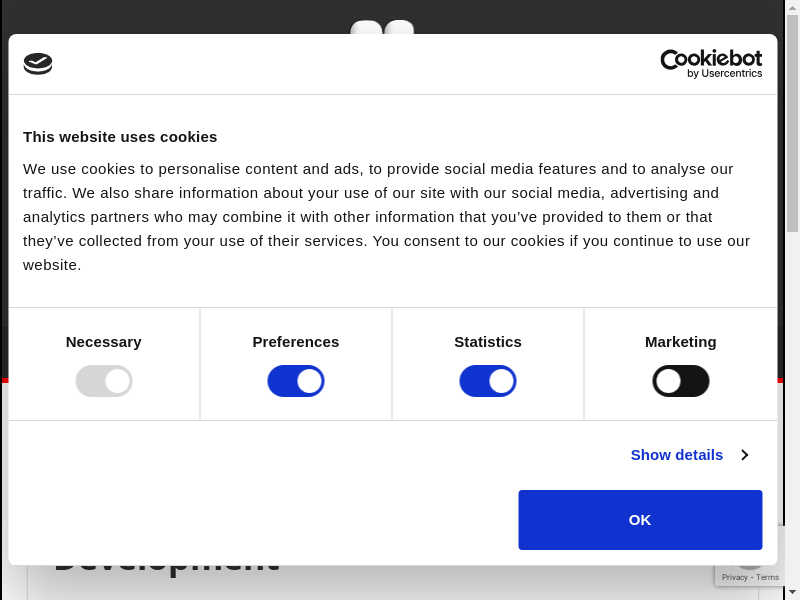Click the white site logo behind the dialog
The height and width of the screenshot is (600, 800).
tap(382, 26)
